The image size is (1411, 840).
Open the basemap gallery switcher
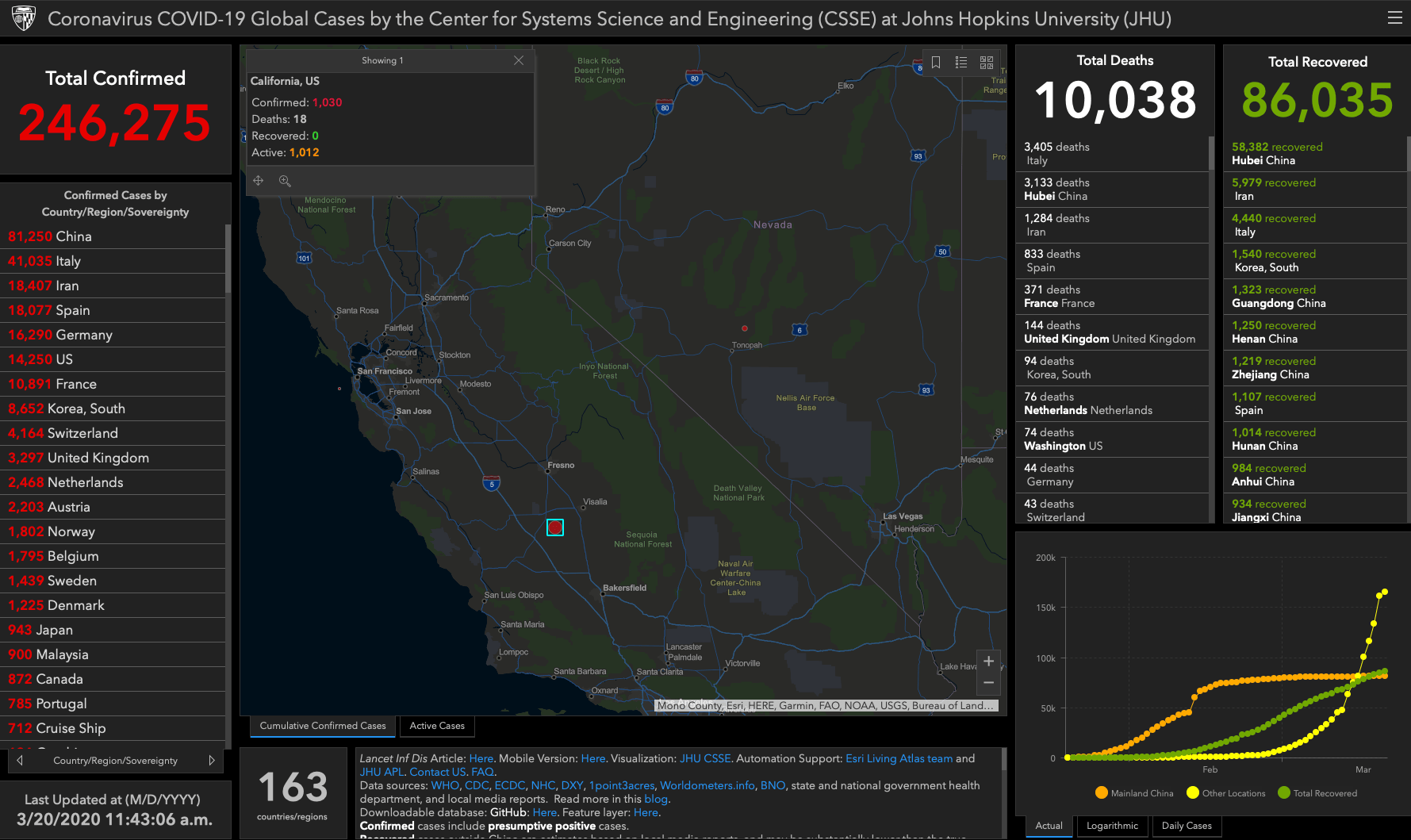pos(987,62)
